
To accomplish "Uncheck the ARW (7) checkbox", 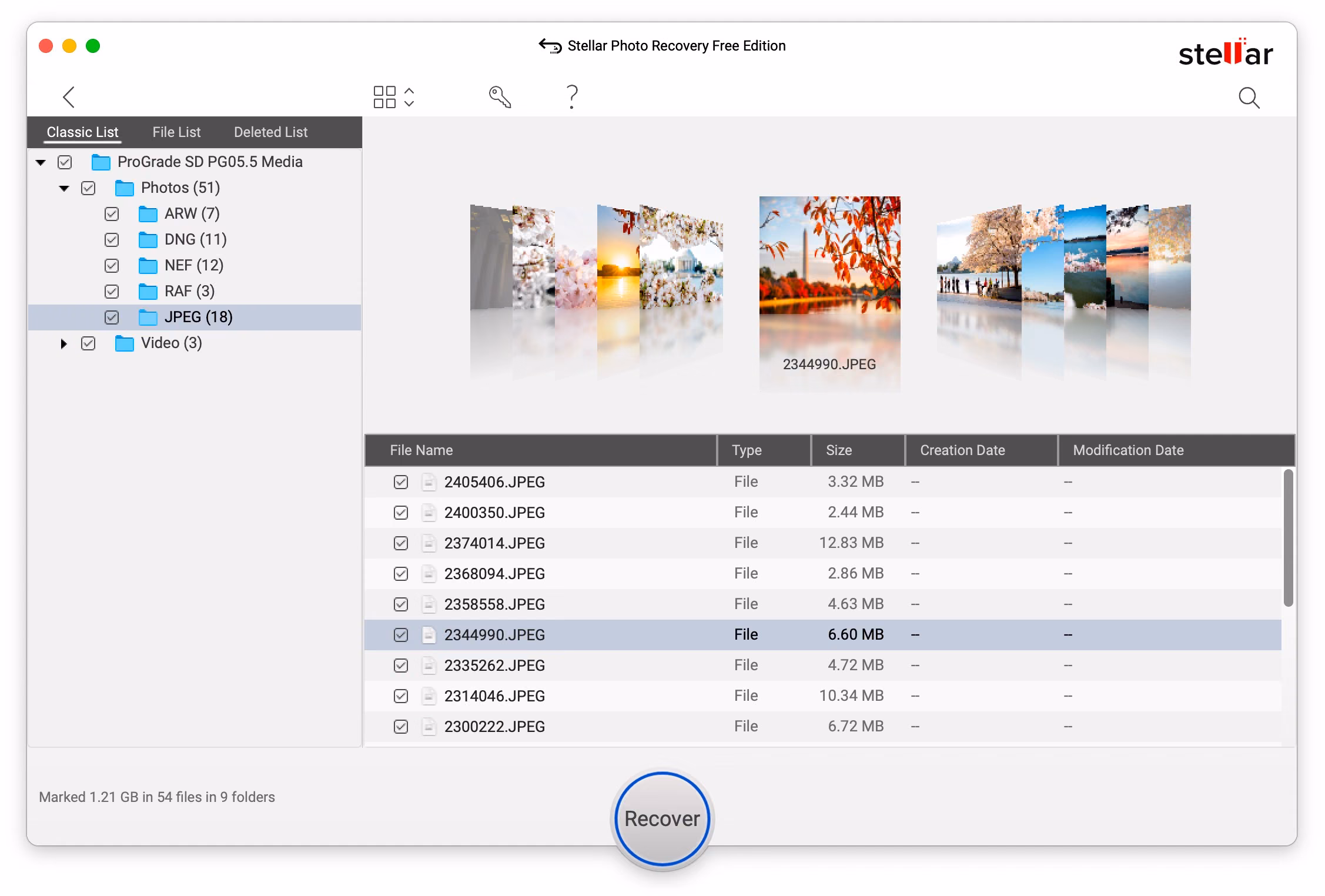I will [112, 213].
